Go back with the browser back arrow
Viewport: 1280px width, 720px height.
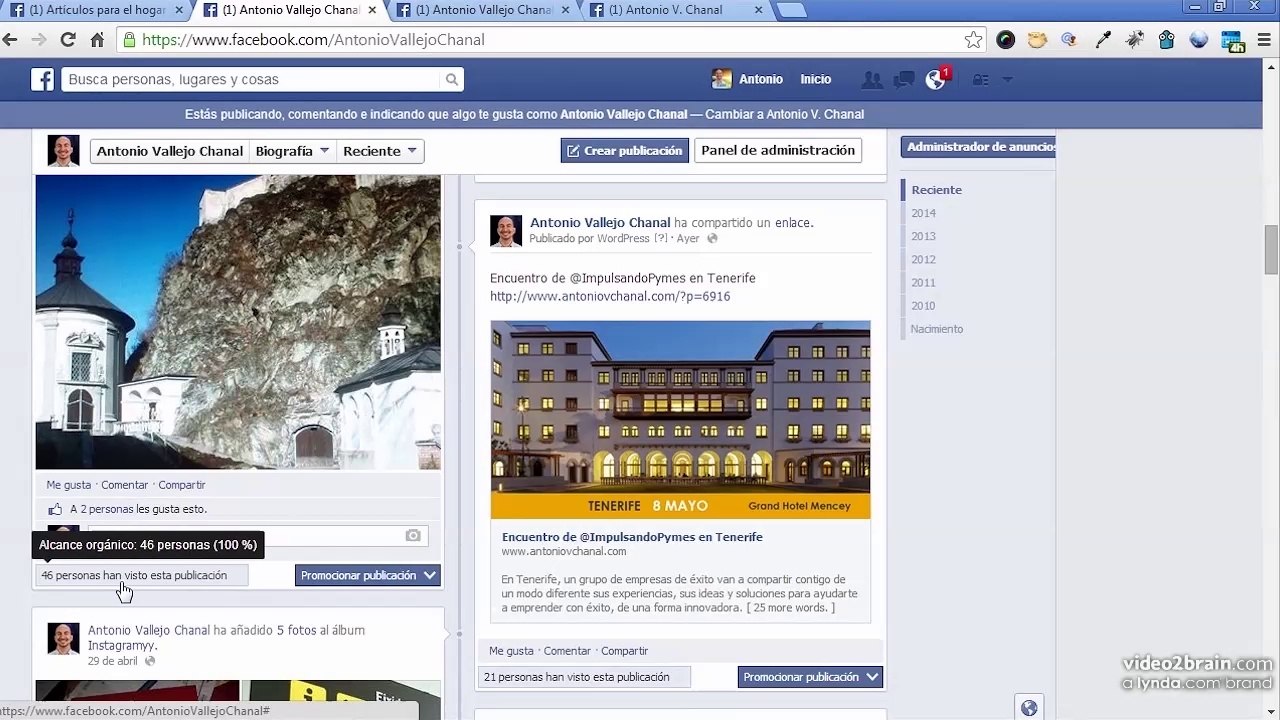point(10,40)
